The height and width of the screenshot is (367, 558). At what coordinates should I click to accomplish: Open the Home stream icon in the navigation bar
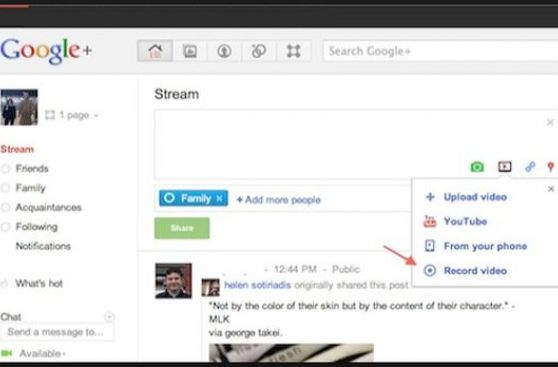tap(155, 51)
